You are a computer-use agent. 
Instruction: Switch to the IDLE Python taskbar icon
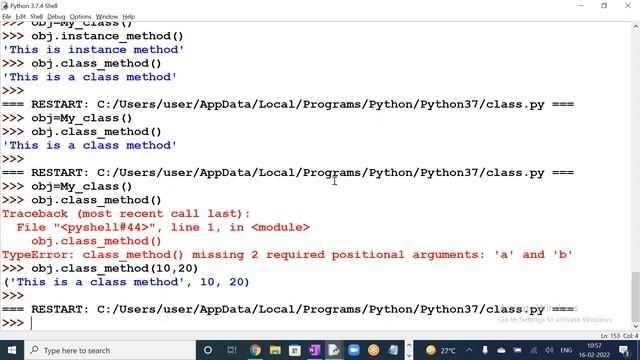click(334, 350)
